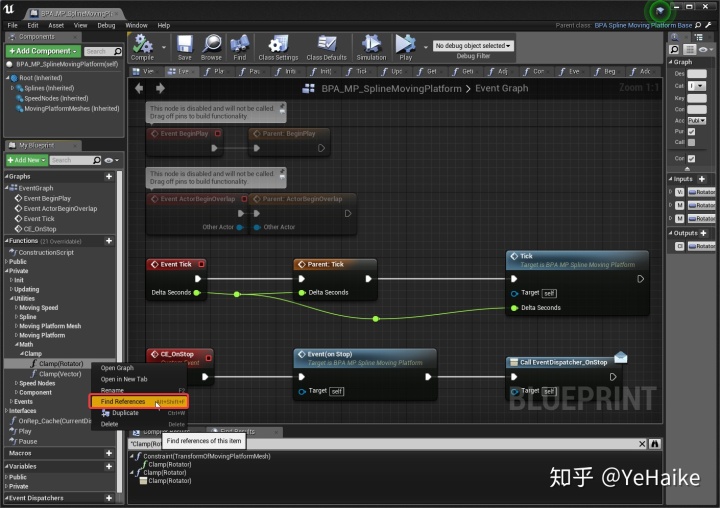The height and width of the screenshot is (508, 720).
Task: Click the Play toolbar icon
Action: point(405,44)
